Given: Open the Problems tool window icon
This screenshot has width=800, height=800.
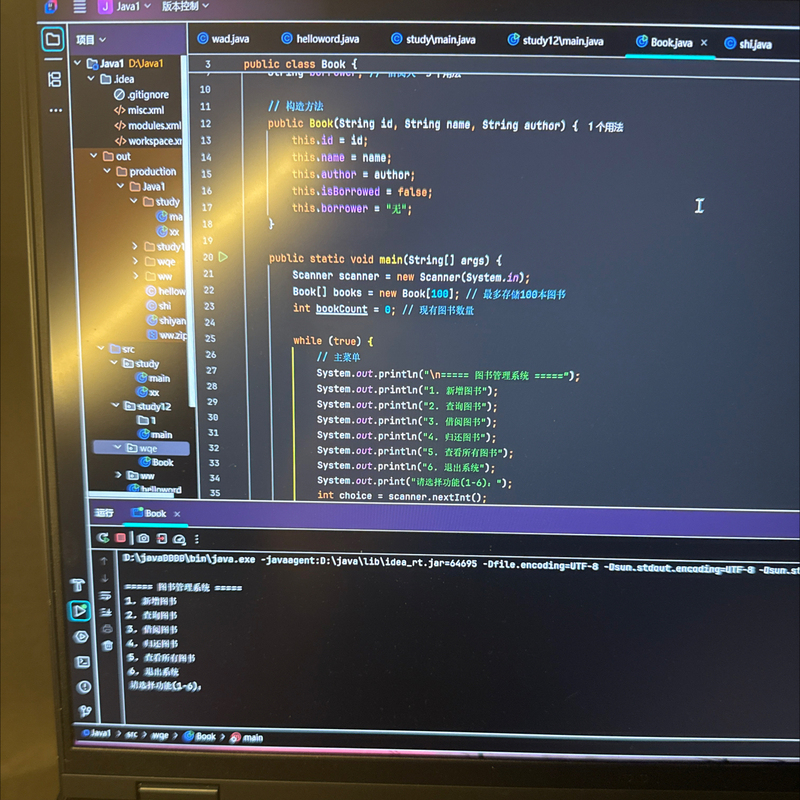Looking at the screenshot, I should click(84, 687).
